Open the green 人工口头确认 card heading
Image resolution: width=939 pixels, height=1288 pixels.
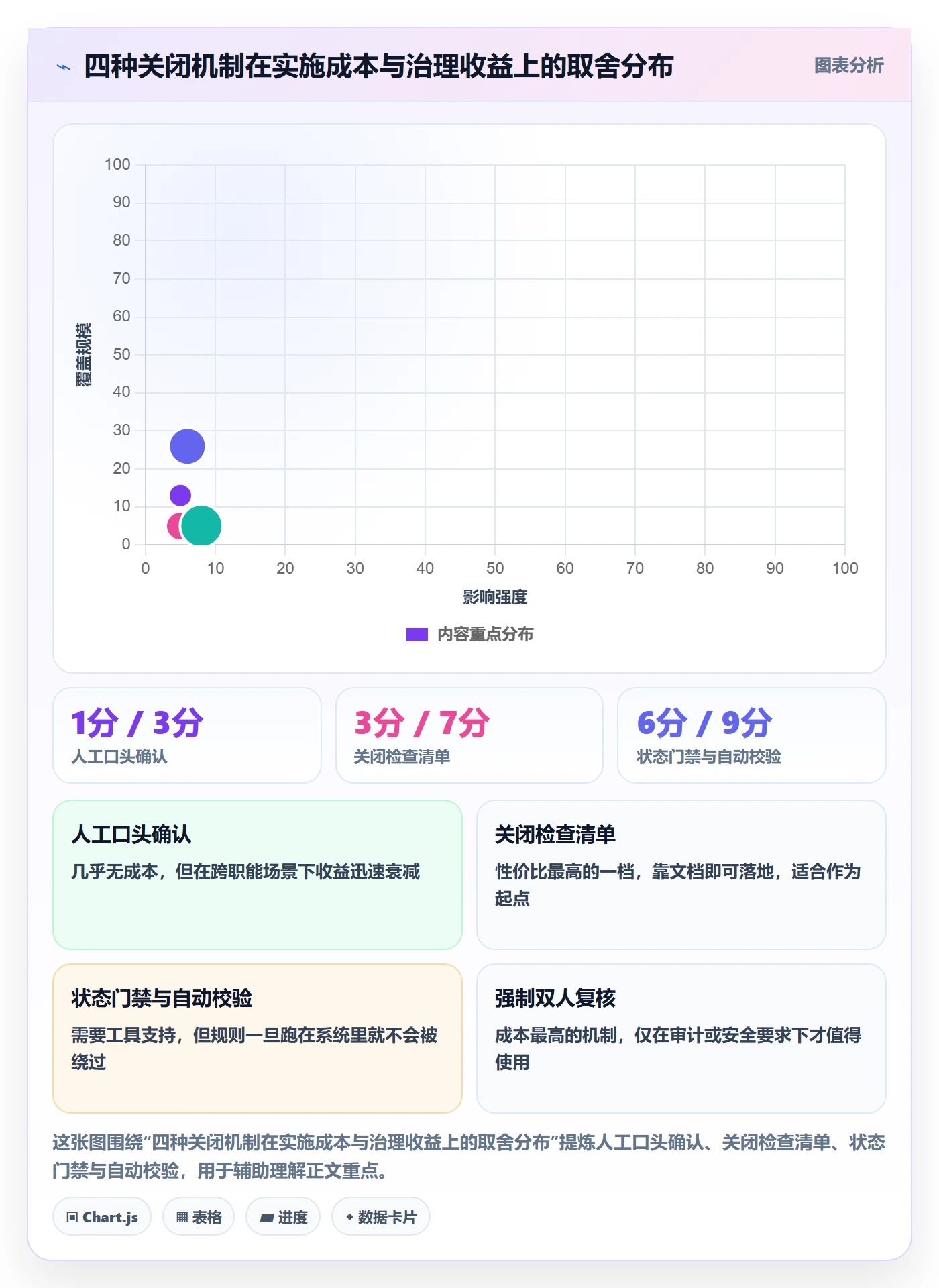tap(131, 835)
